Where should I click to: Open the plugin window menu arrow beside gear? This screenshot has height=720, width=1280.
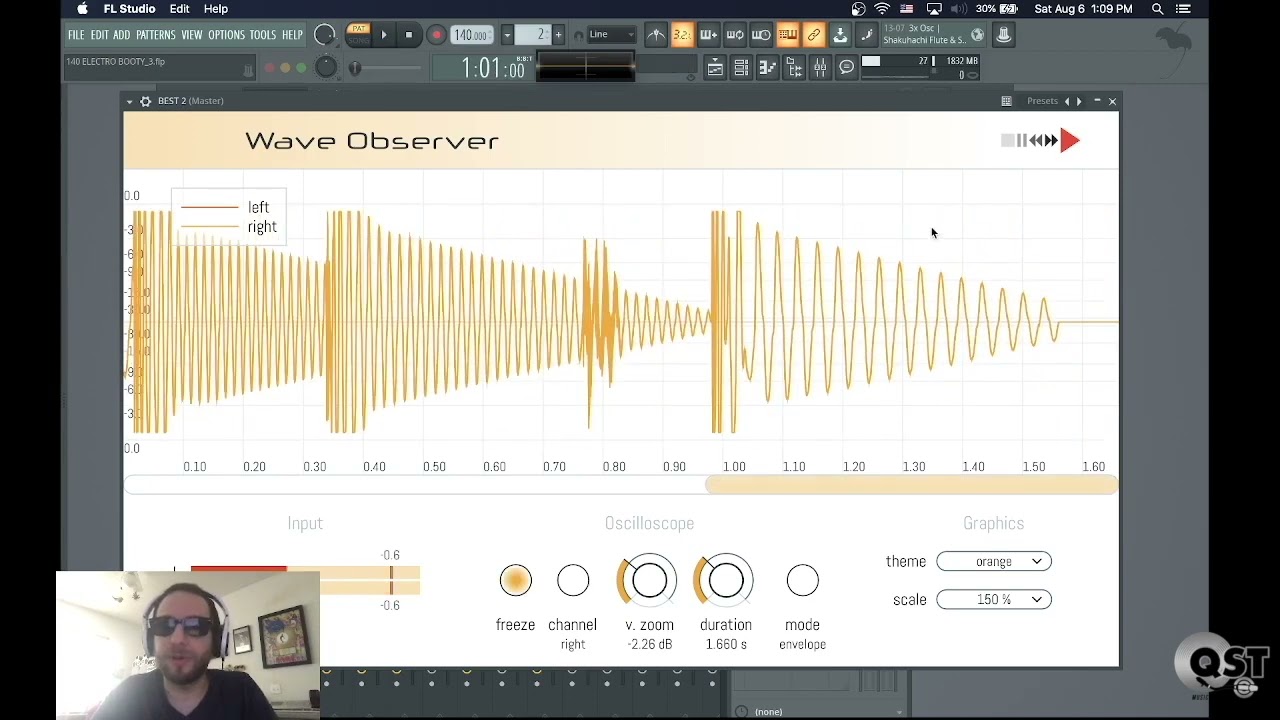pos(129,101)
